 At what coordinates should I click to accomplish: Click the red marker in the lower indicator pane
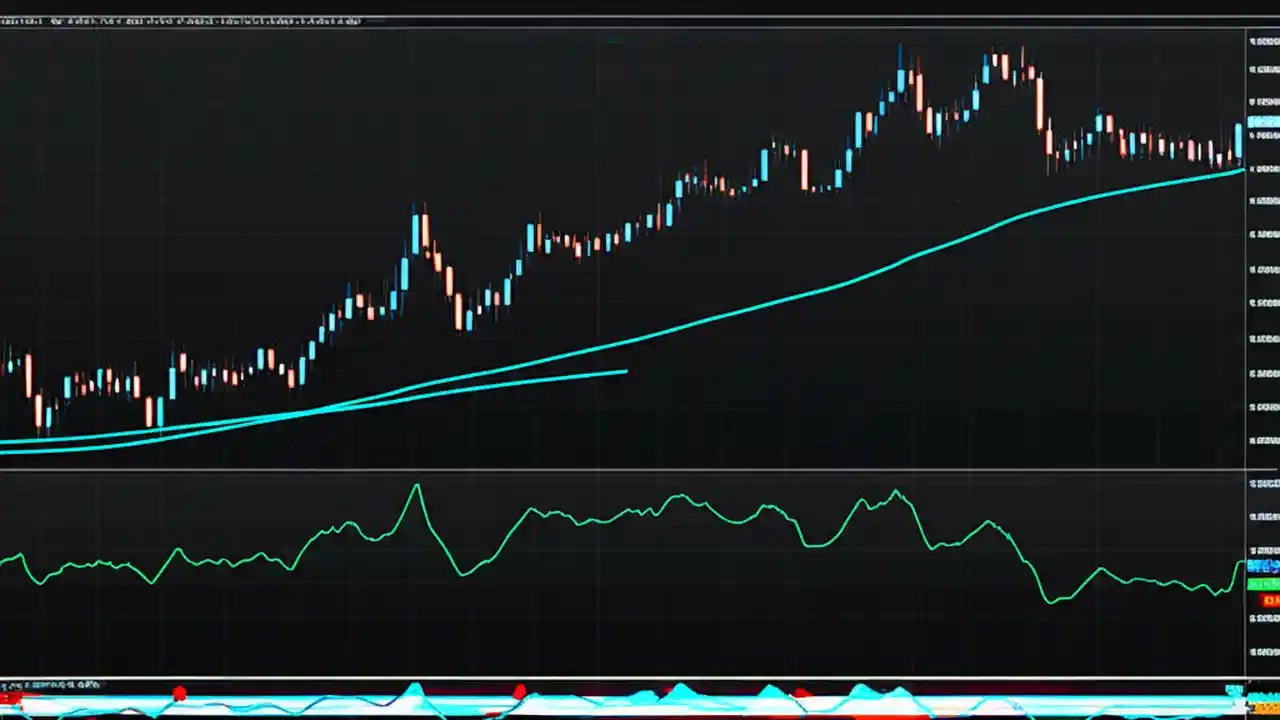pyautogui.click(x=180, y=692)
